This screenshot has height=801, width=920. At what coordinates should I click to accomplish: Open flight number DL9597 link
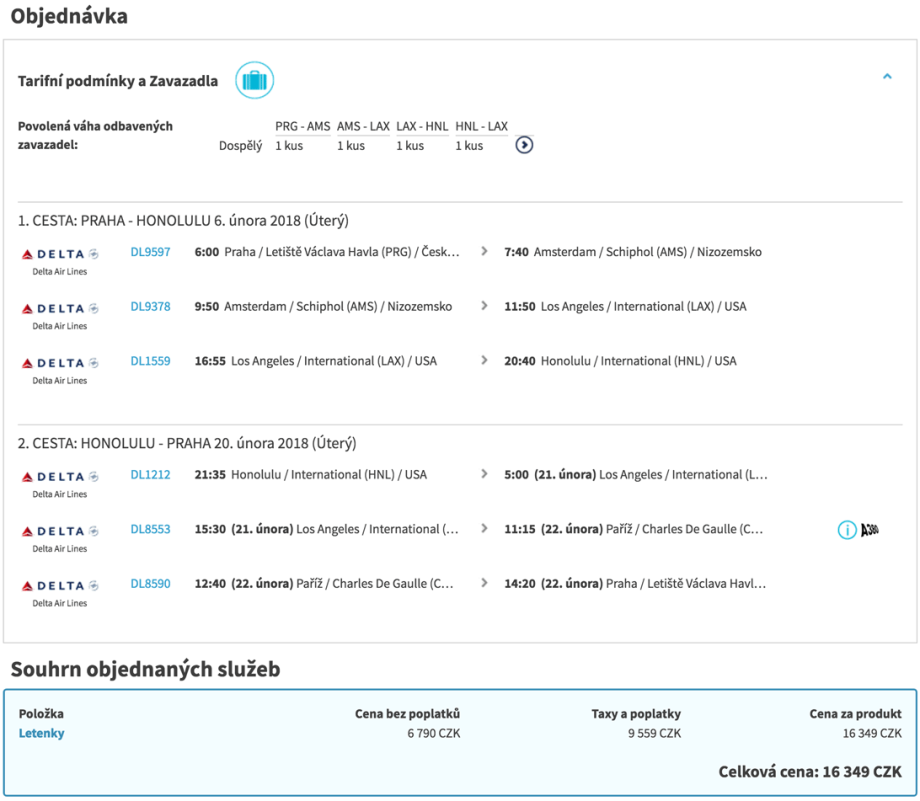coord(150,252)
